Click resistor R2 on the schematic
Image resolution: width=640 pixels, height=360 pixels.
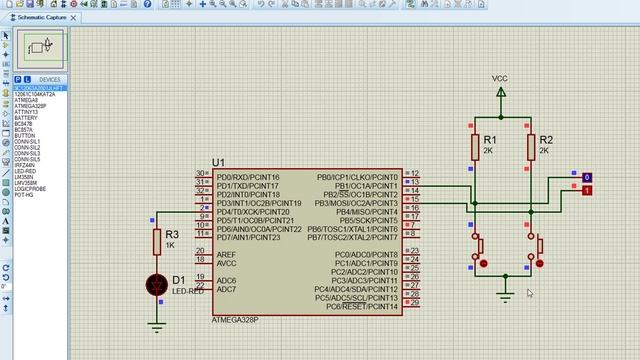531,147
